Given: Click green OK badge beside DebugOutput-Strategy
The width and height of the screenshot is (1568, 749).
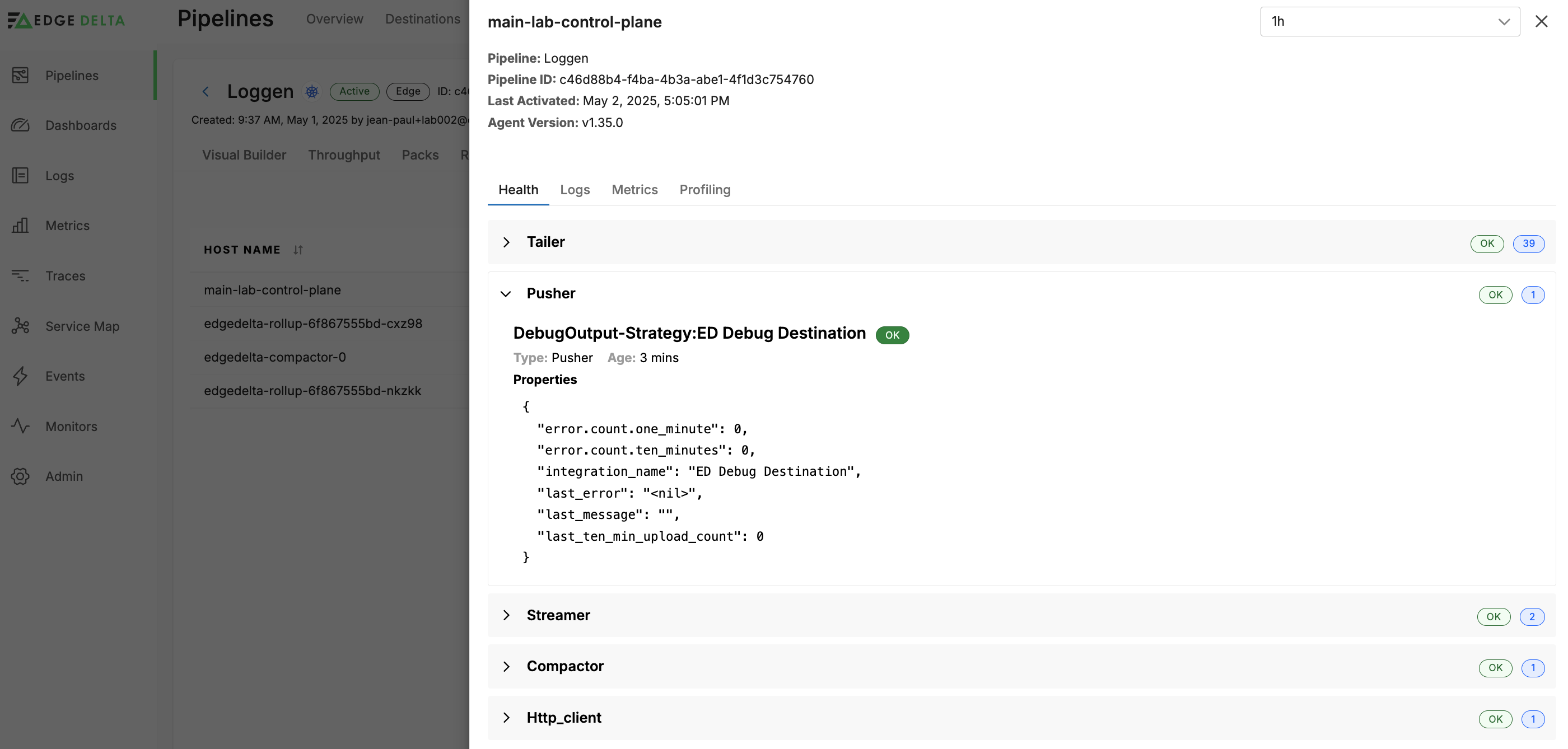Looking at the screenshot, I should (892, 335).
